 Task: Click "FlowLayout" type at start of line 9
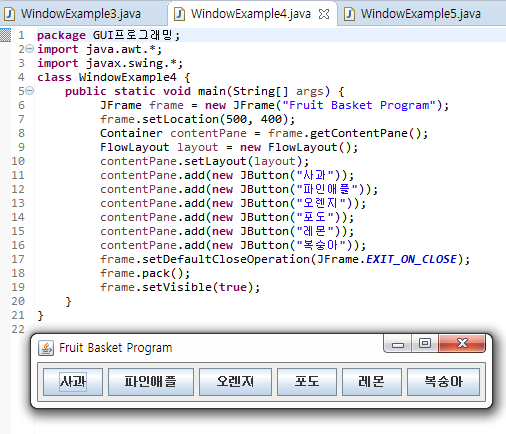point(135,147)
